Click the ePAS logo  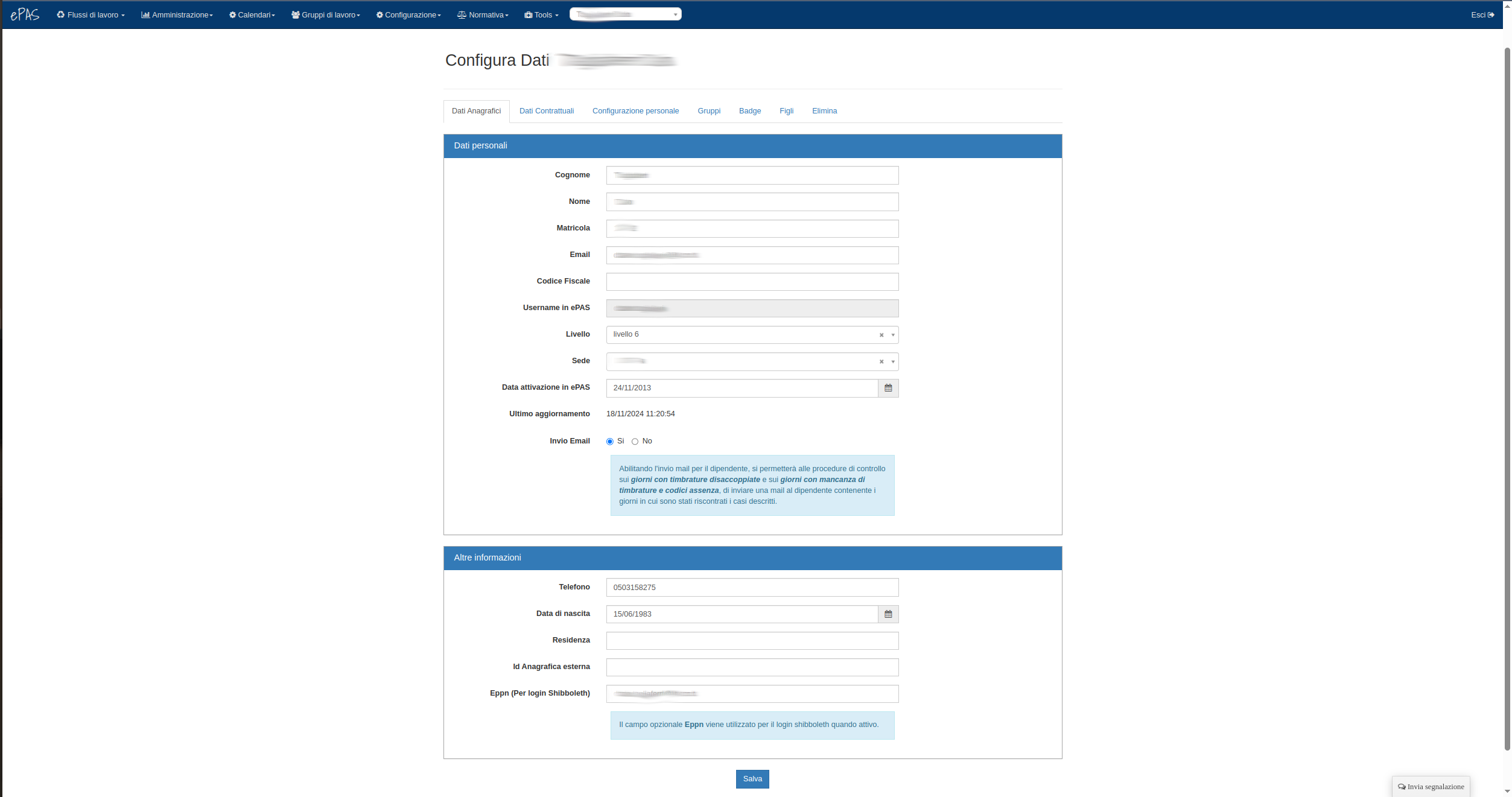(25, 14)
